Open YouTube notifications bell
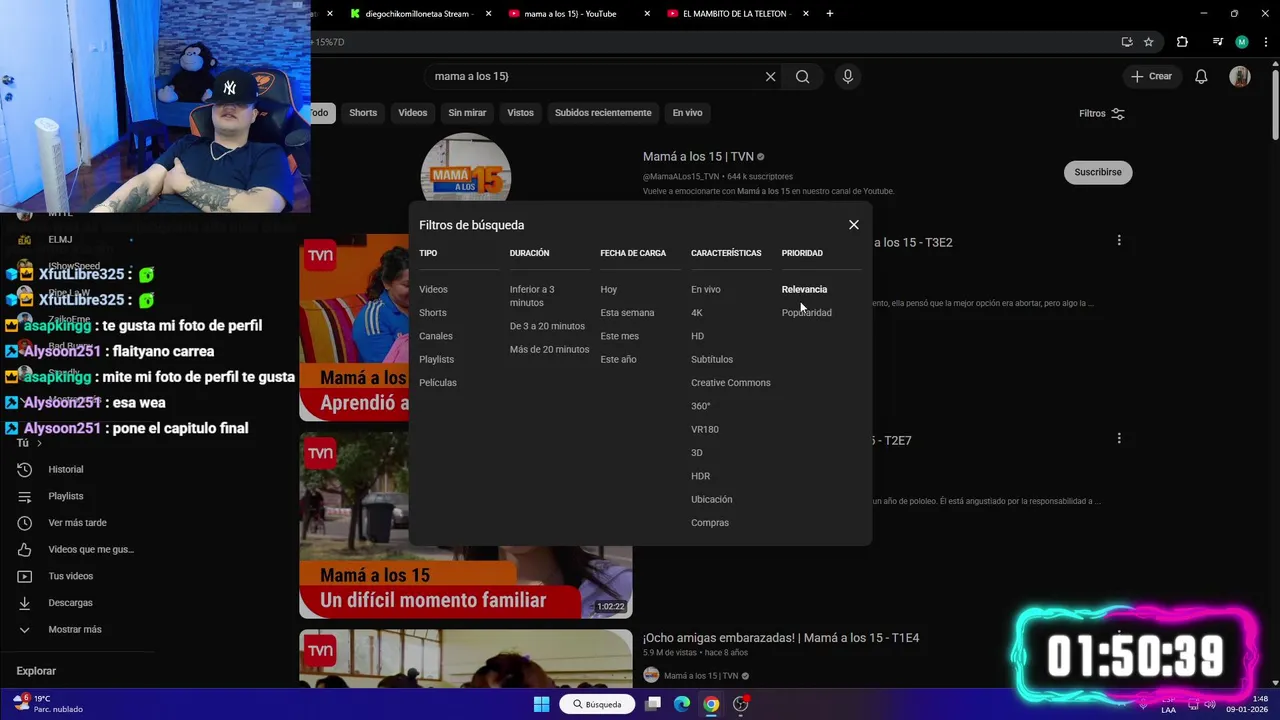Viewport: 1280px width, 720px height. 1201,76
